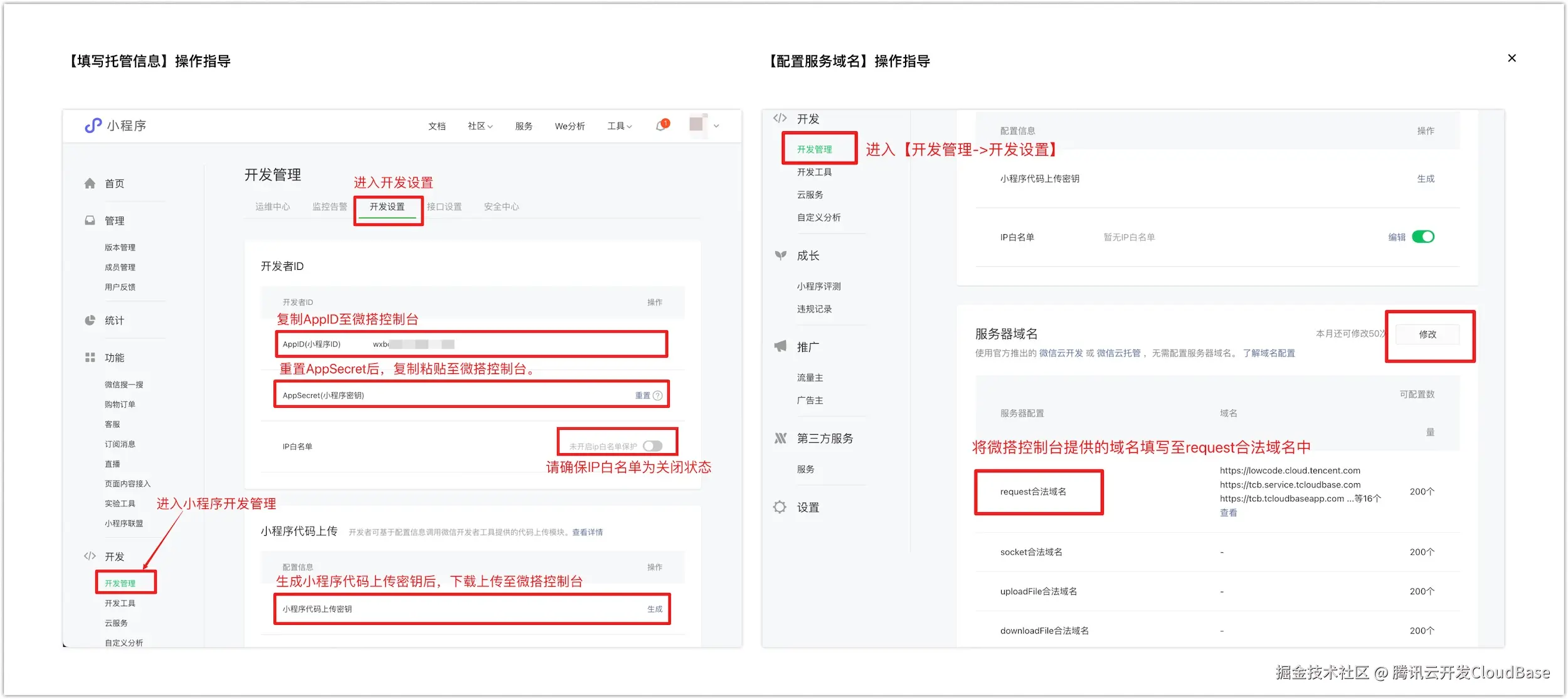
Task: Toggle the green IP白名单 switch
Action: tap(1422, 237)
